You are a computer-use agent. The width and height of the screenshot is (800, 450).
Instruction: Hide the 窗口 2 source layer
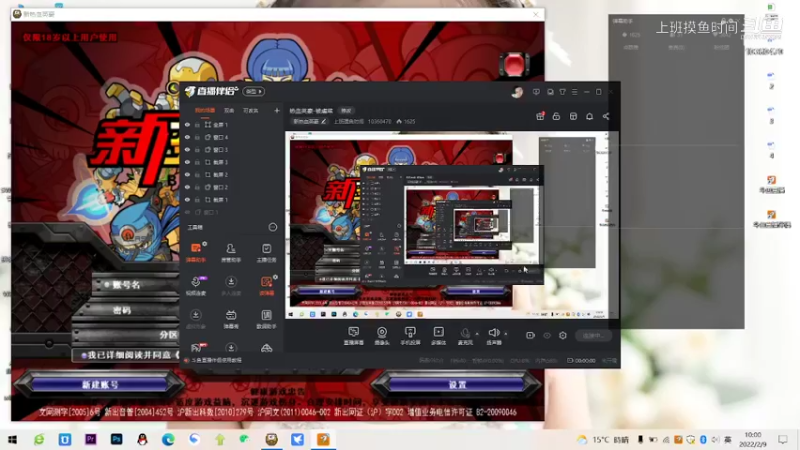coord(187,187)
